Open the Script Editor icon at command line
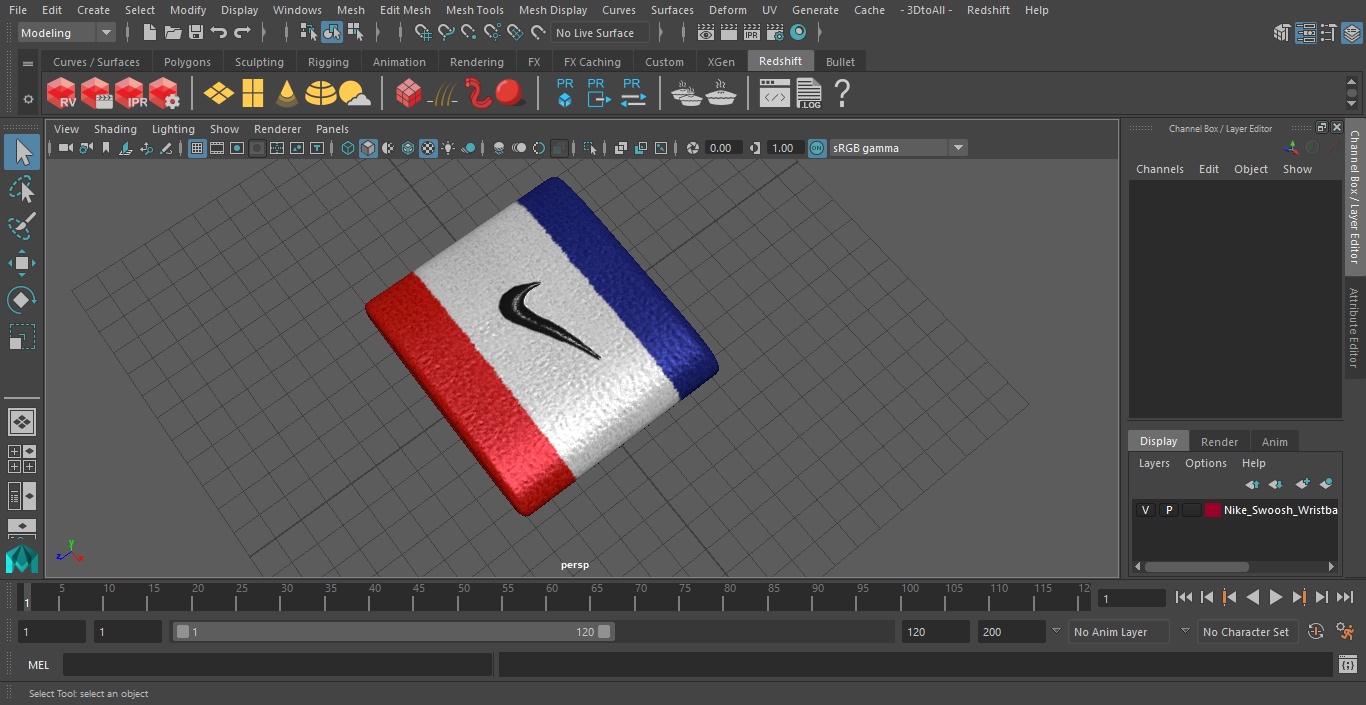This screenshot has width=1366, height=705. 1347,665
